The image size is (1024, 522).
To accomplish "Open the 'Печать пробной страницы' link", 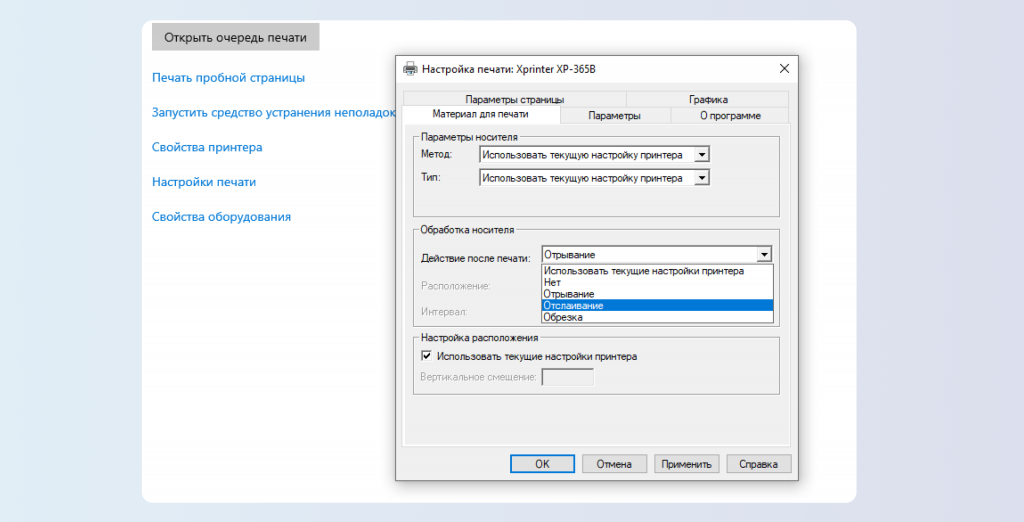I will click(228, 77).
